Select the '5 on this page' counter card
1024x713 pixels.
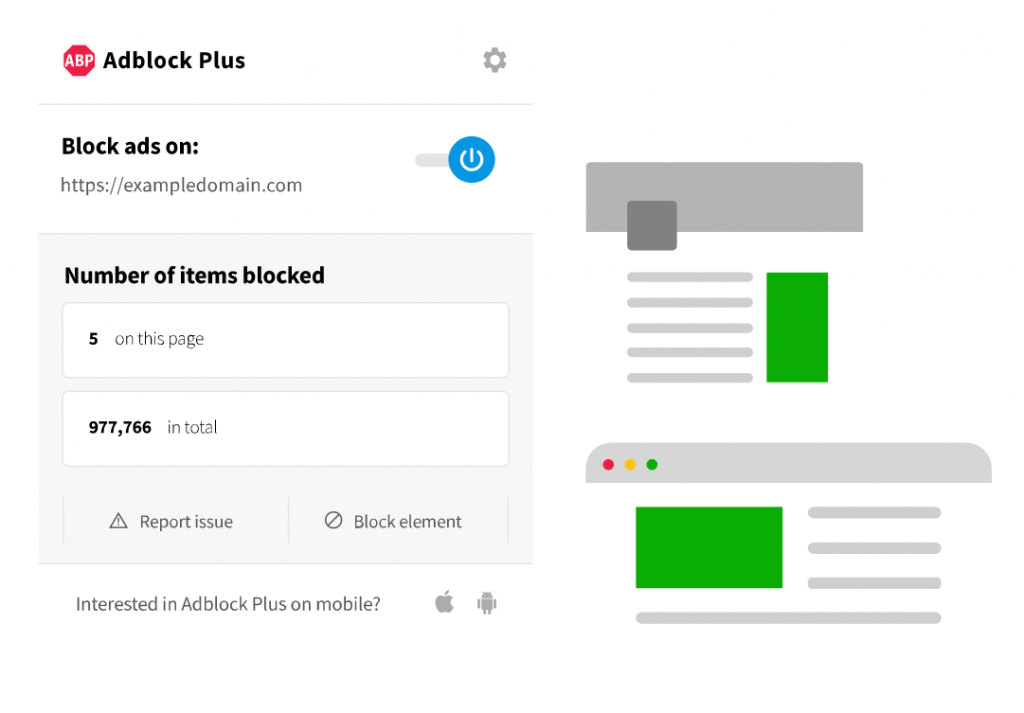[x=285, y=339]
